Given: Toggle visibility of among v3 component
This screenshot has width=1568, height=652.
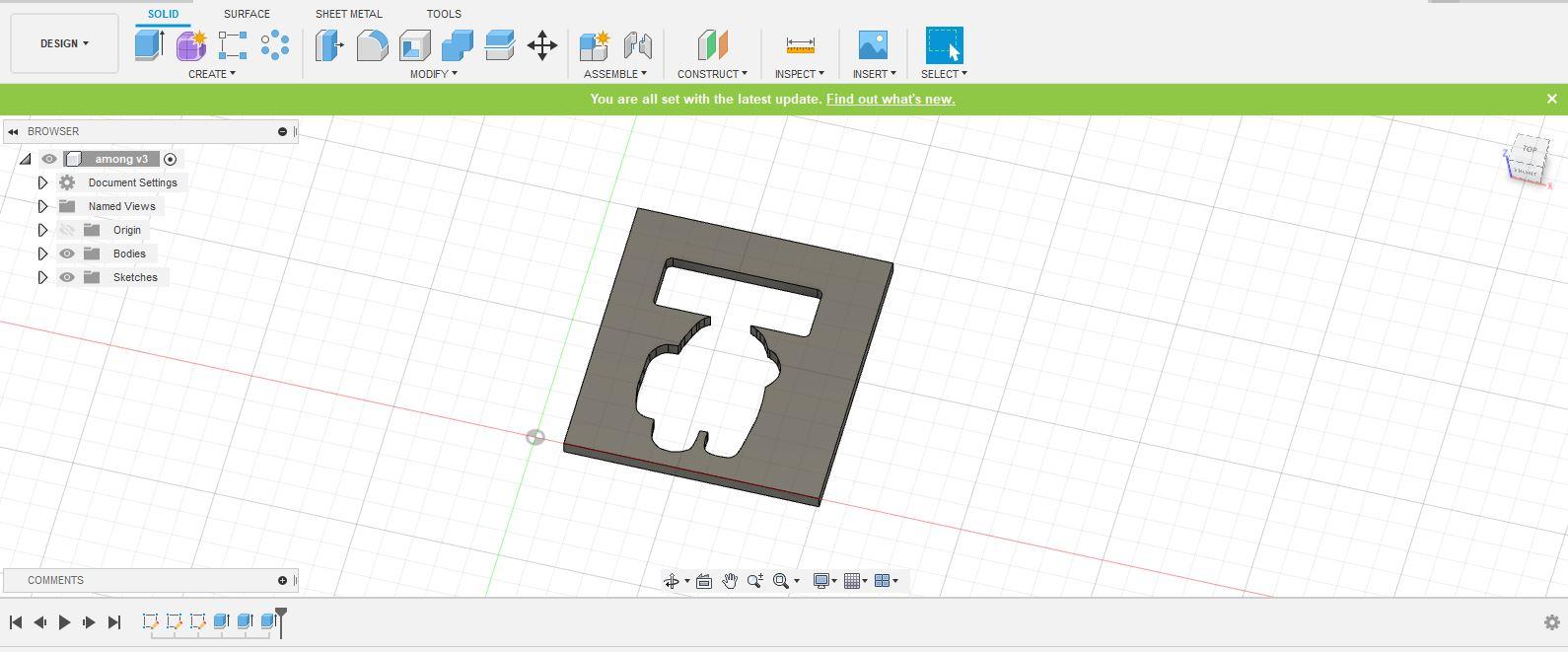Looking at the screenshot, I should (x=49, y=159).
